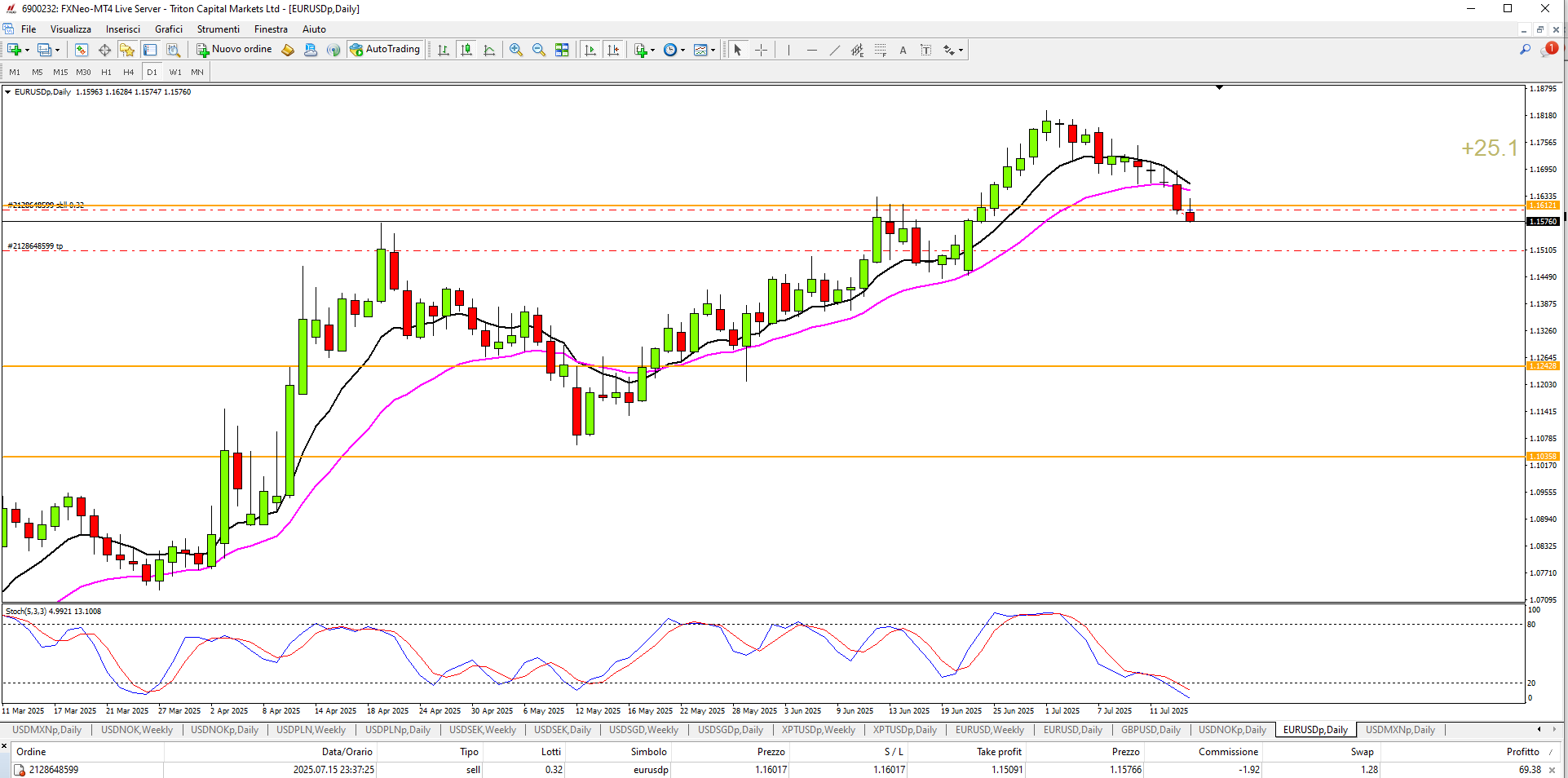Toggle the Market Watch window icon
The width and height of the screenshot is (1568, 778).
pos(82,50)
